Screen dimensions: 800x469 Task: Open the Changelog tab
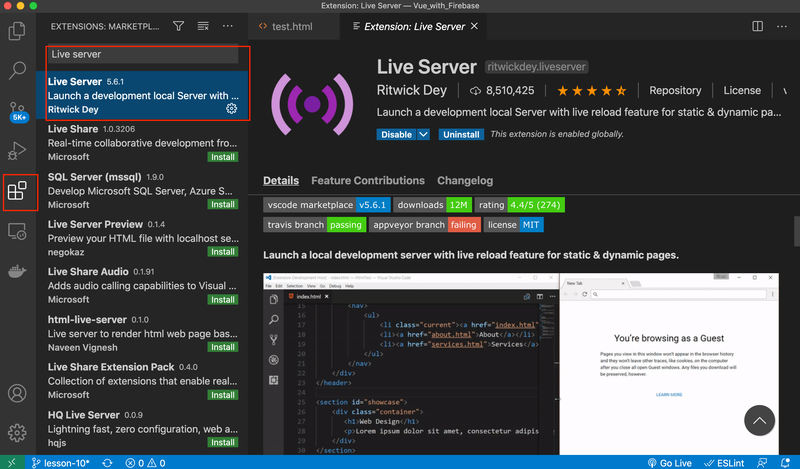coord(465,181)
